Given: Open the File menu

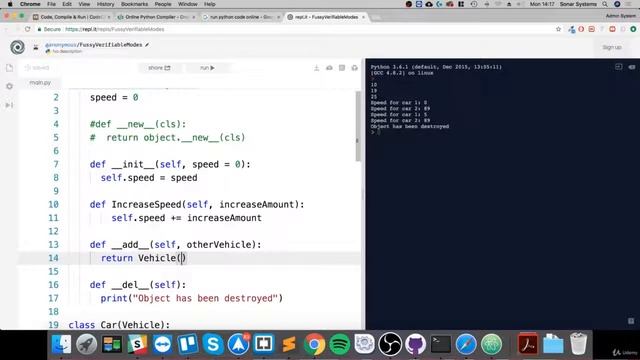Looking at the screenshot, I should pyautogui.click(x=51, y=4).
